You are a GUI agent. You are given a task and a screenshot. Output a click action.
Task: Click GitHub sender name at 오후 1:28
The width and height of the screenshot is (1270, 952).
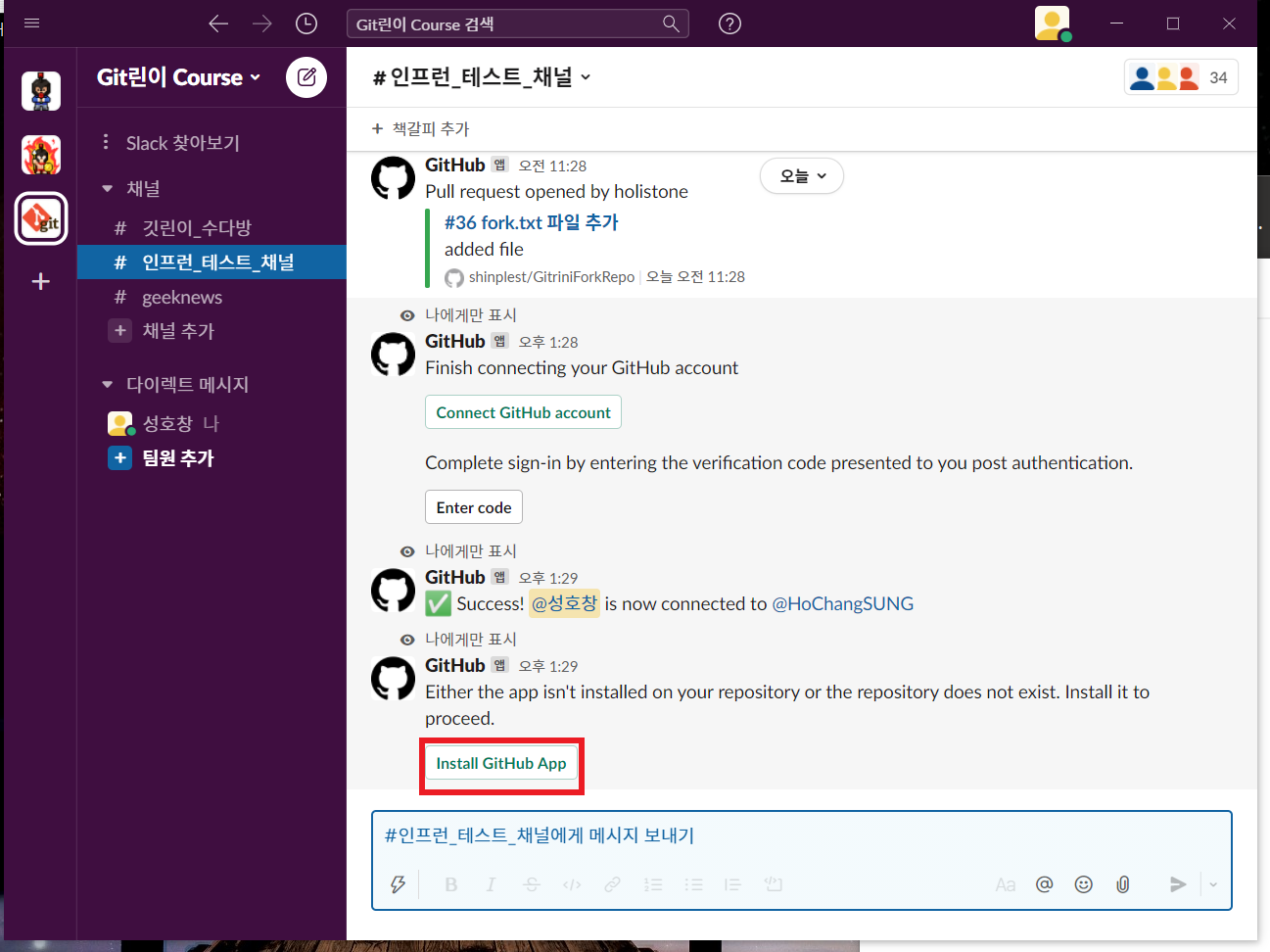[x=455, y=341]
